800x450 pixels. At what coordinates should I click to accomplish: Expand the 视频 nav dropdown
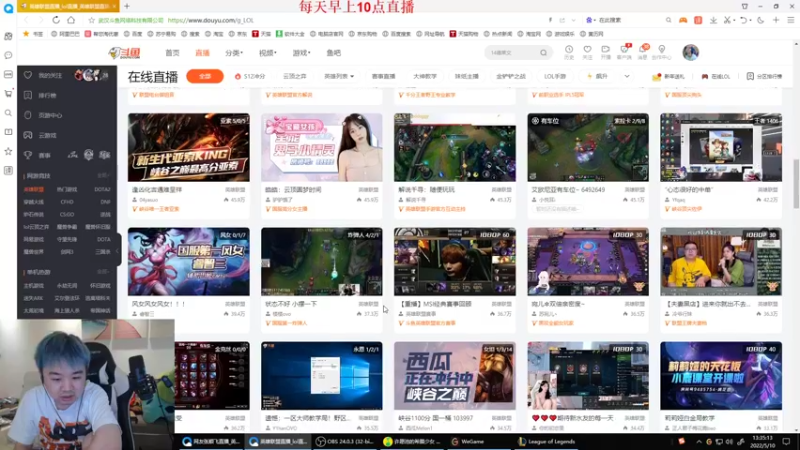pos(267,53)
